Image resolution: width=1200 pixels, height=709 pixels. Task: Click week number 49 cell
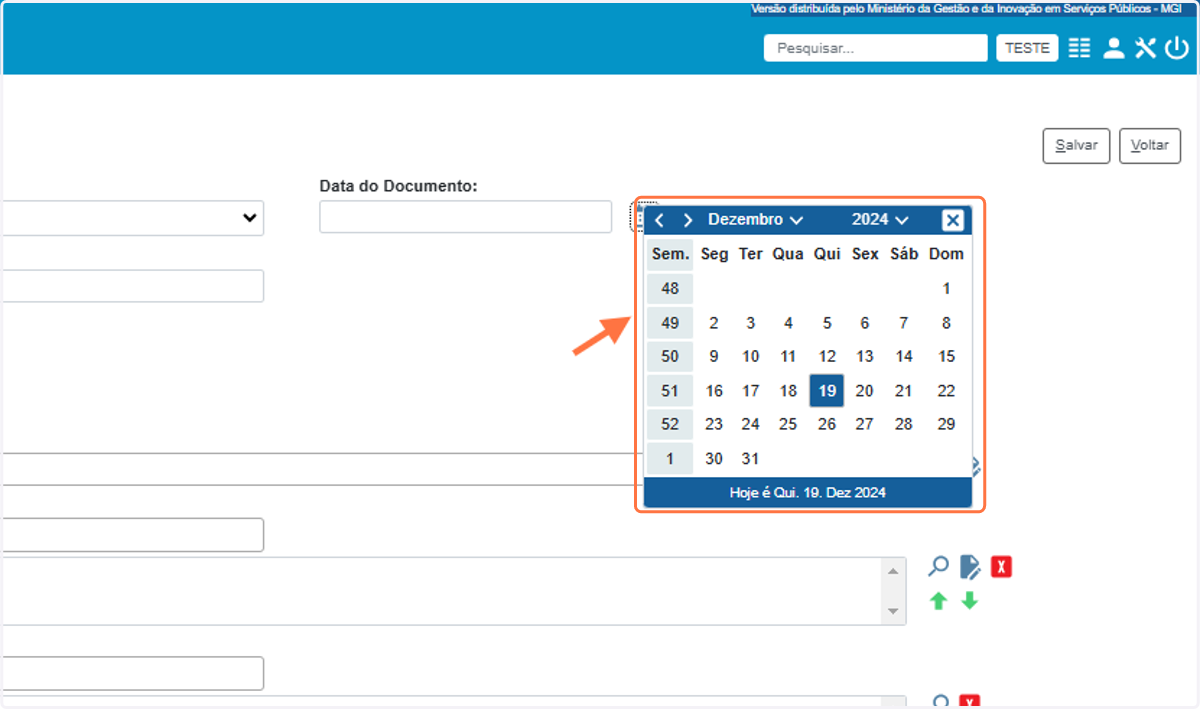point(670,323)
